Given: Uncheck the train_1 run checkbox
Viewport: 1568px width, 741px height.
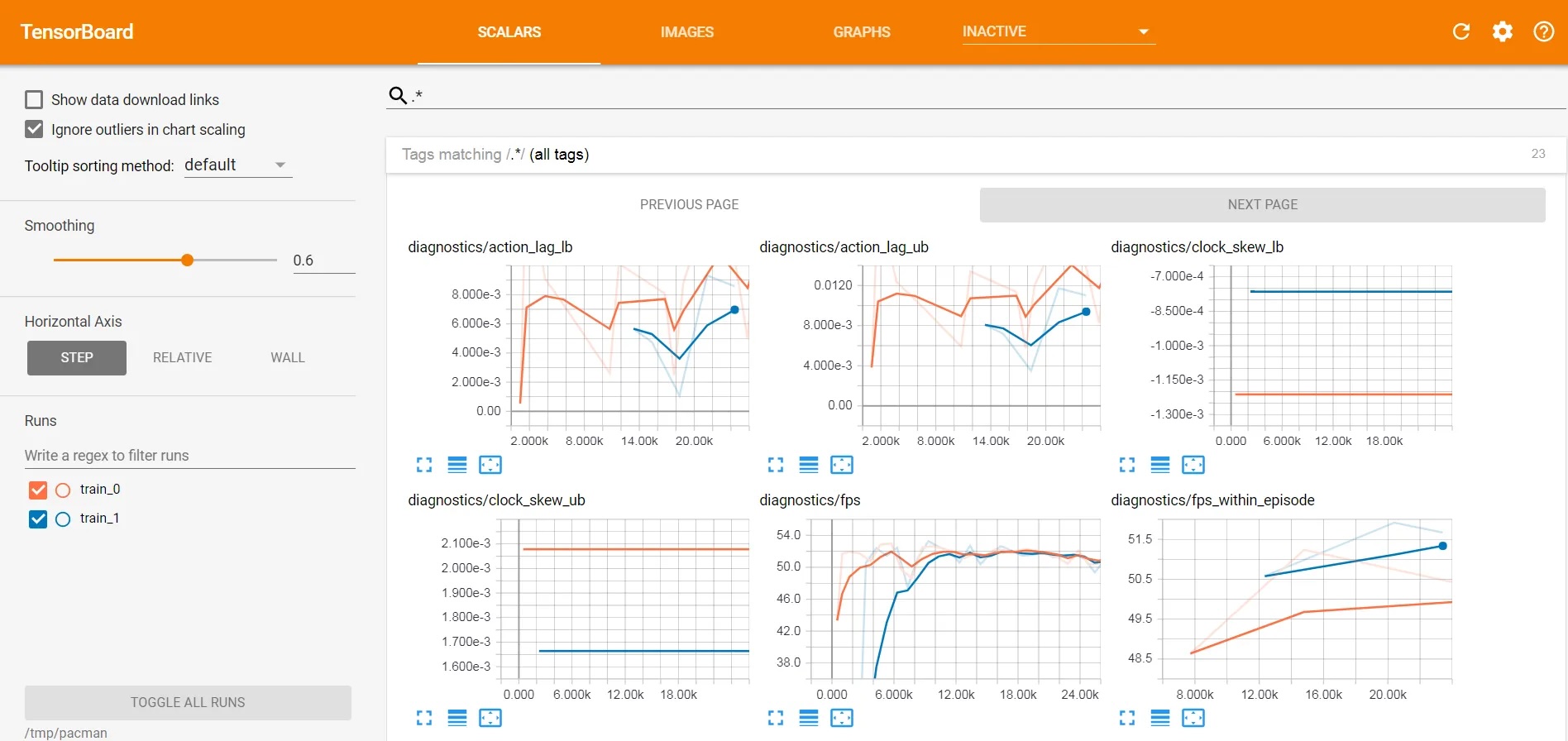Looking at the screenshot, I should pos(38,519).
